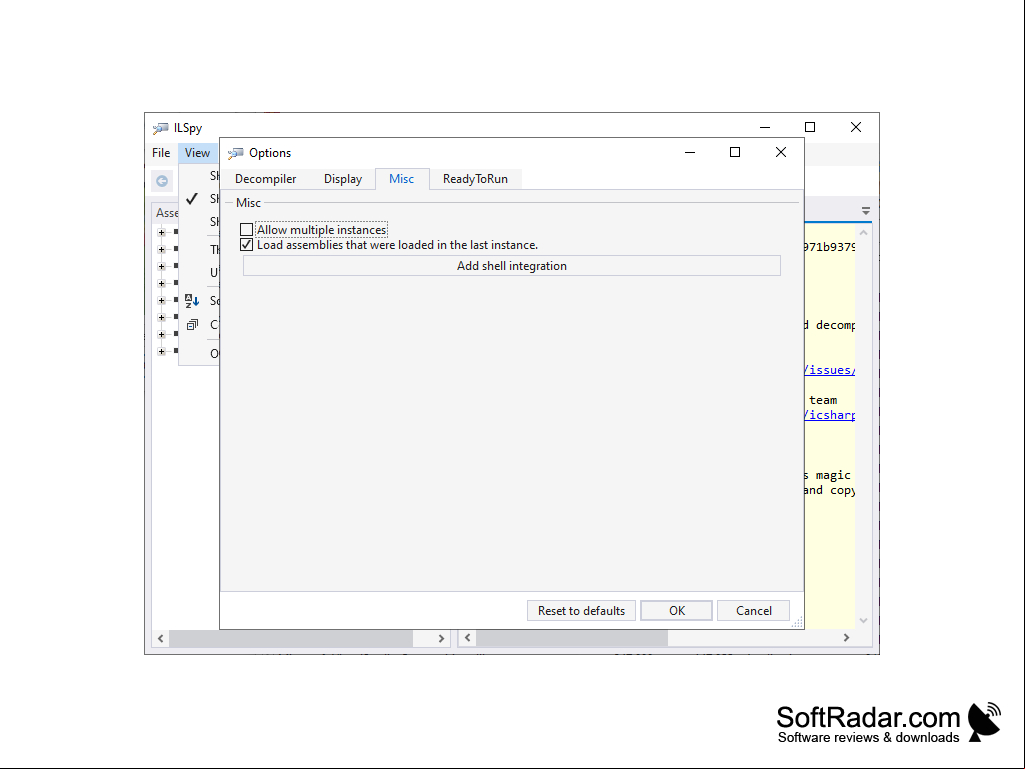Click the word "magic" in the text pane
1025x769 pixels.
point(833,475)
